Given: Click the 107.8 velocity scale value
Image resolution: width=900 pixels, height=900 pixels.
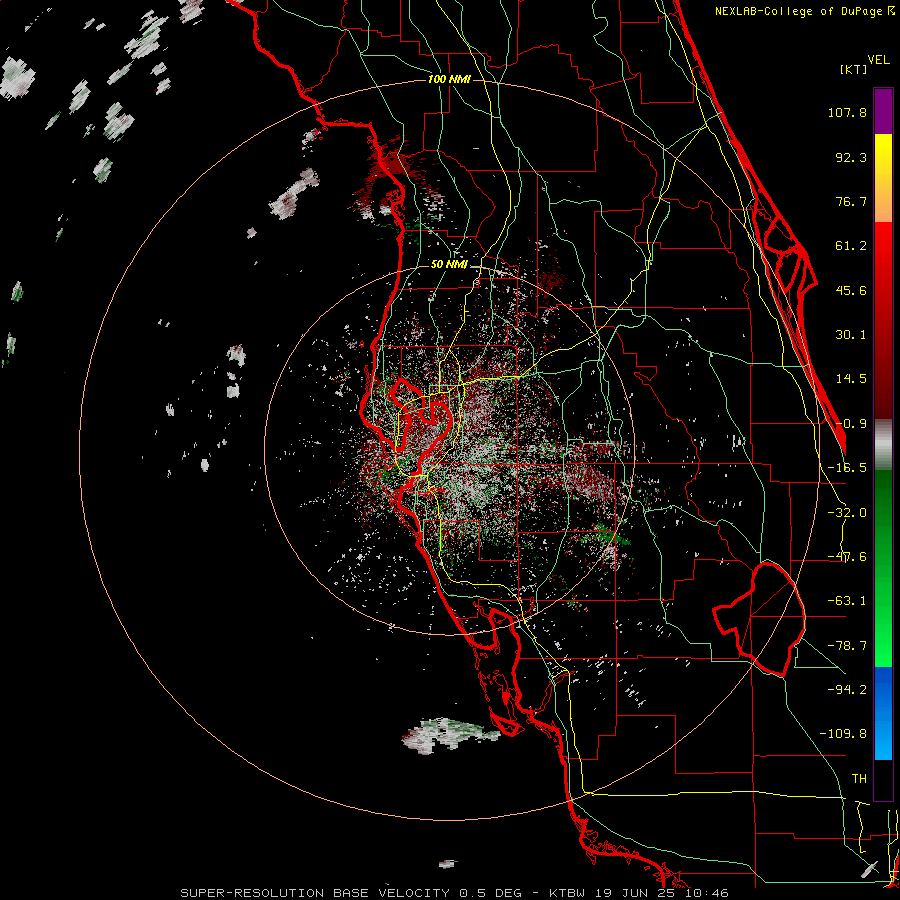Looking at the screenshot, I should tap(847, 112).
